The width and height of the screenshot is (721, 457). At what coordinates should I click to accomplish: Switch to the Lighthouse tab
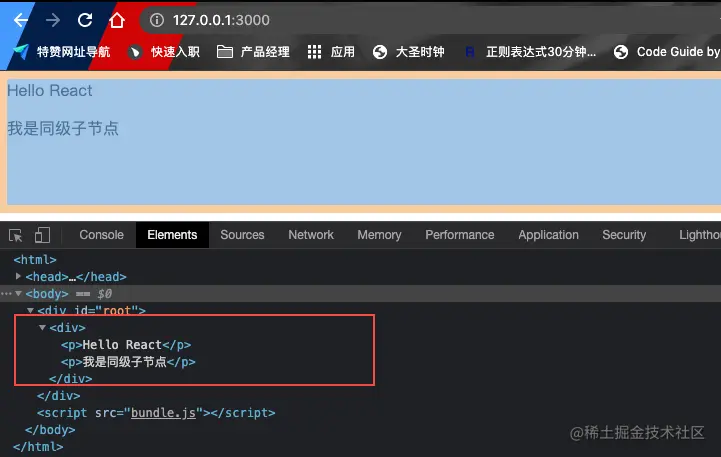[x=700, y=235]
